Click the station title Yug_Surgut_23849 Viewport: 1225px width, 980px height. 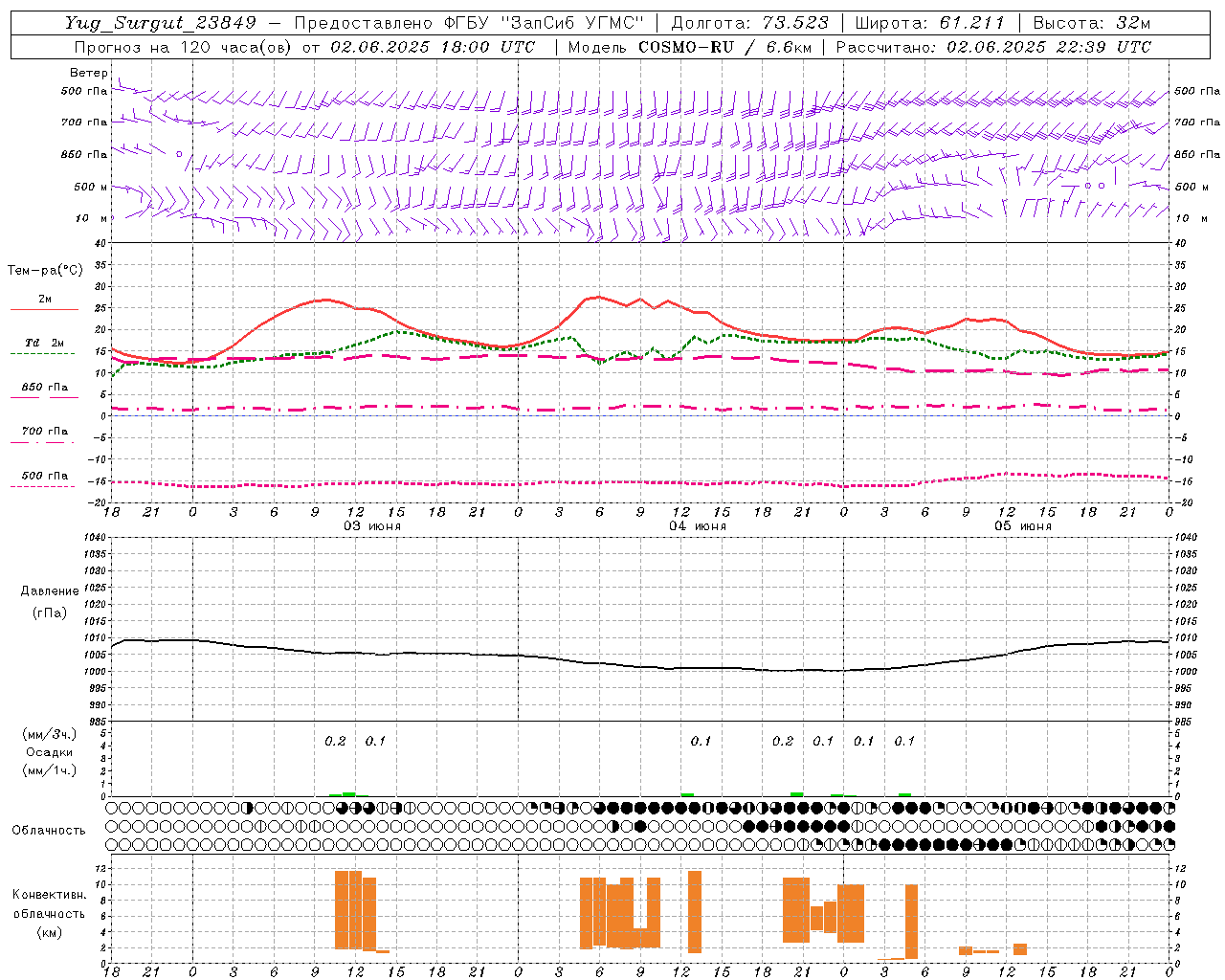click(161, 23)
